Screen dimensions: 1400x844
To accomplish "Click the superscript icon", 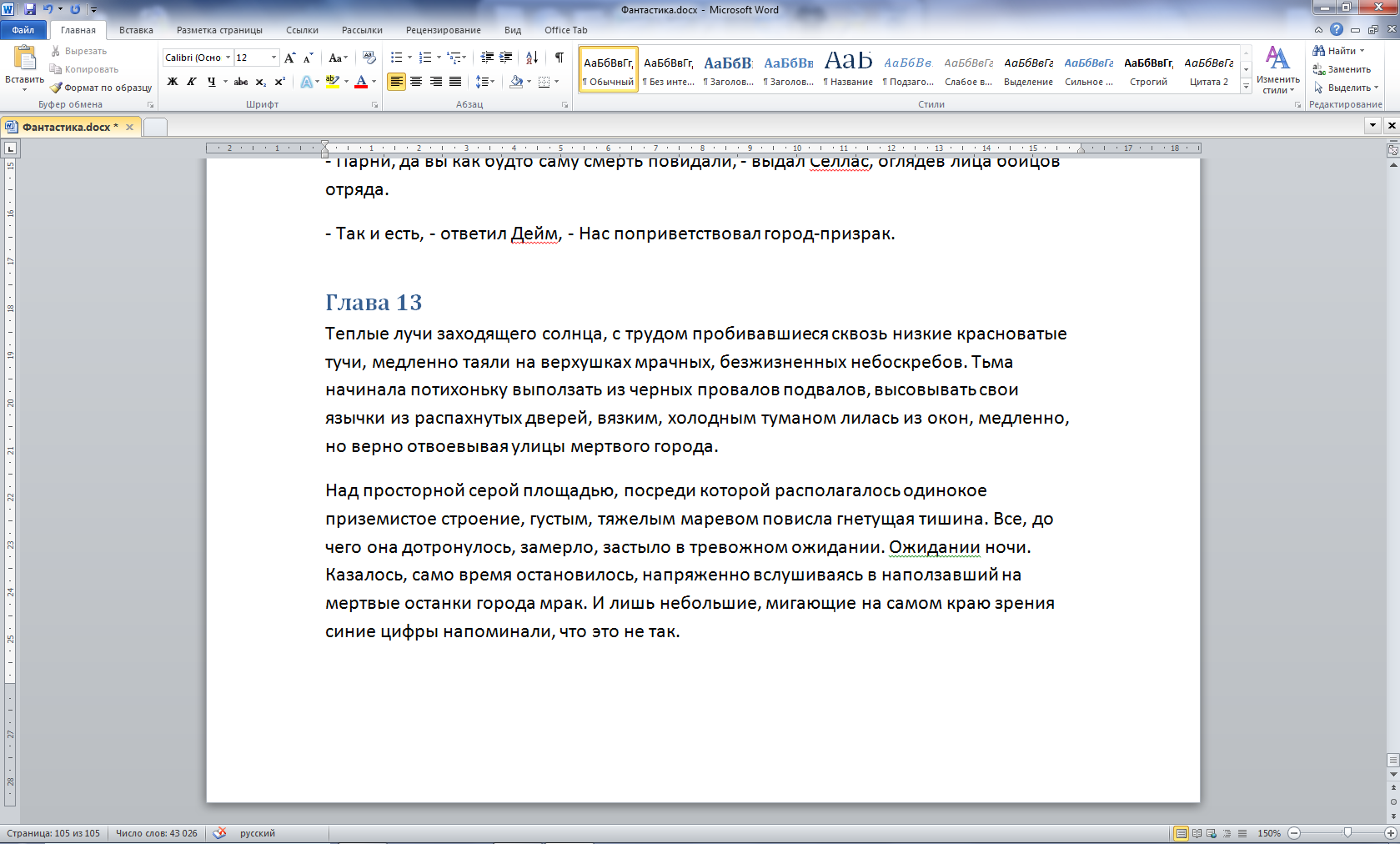I will 280,82.
